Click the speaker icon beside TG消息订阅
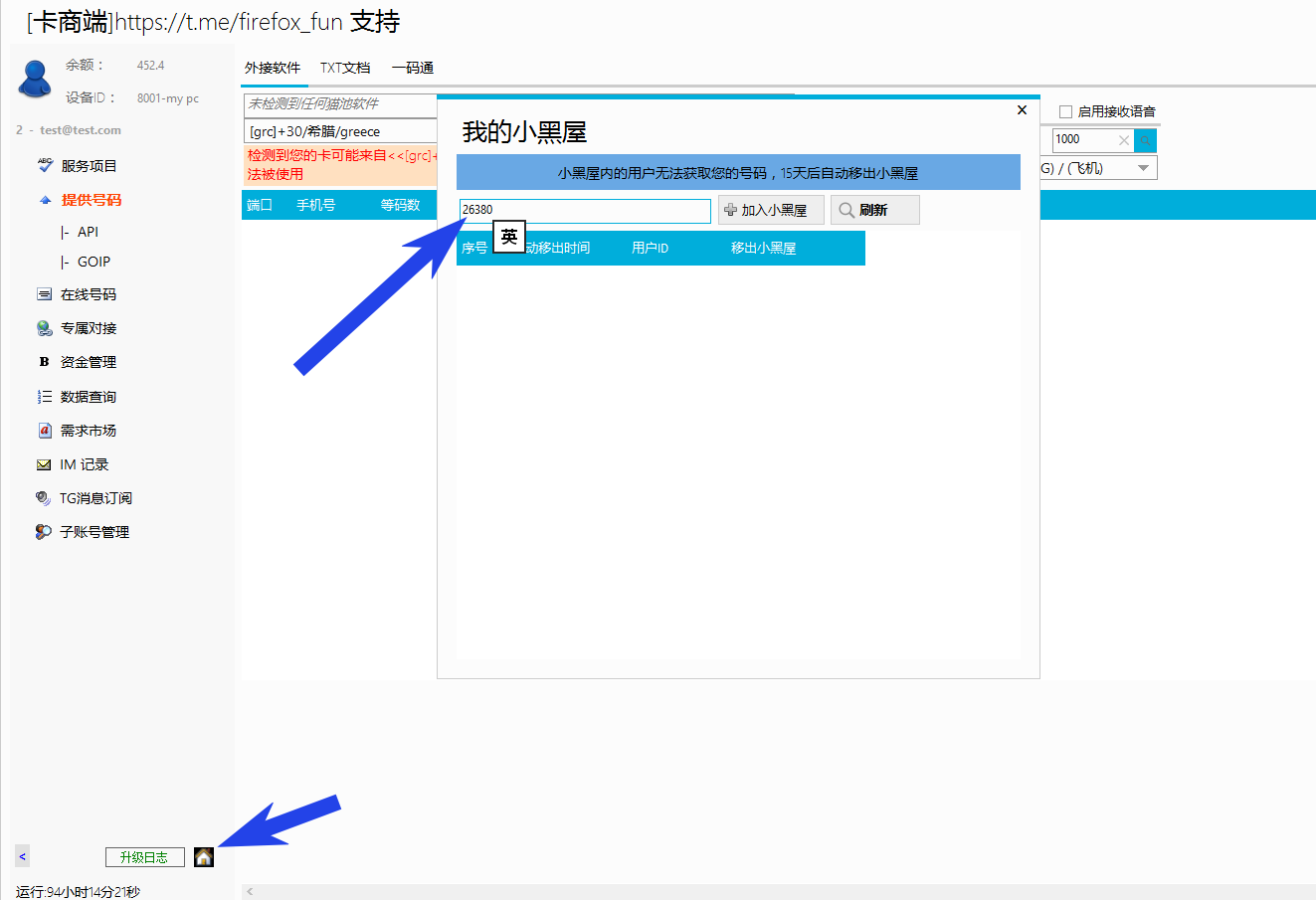Viewport: 1316px width, 900px height. pyautogui.click(x=44, y=498)
